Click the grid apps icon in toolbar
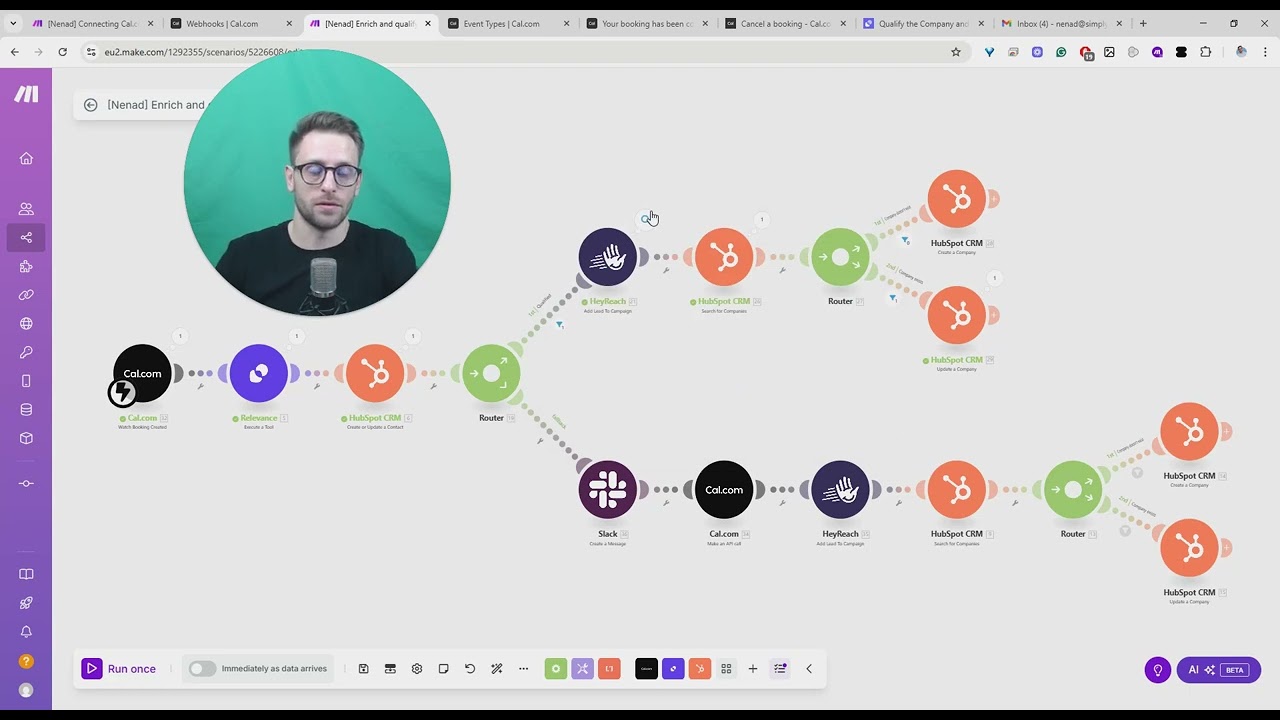The height and width of the screenshot is (720, 1280). coord(727,669)
